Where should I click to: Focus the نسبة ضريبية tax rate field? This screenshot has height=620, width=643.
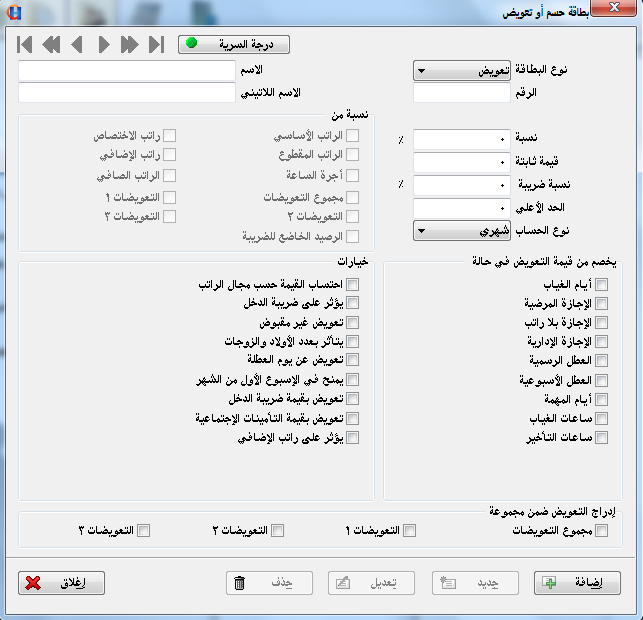(x=462, y=185)
